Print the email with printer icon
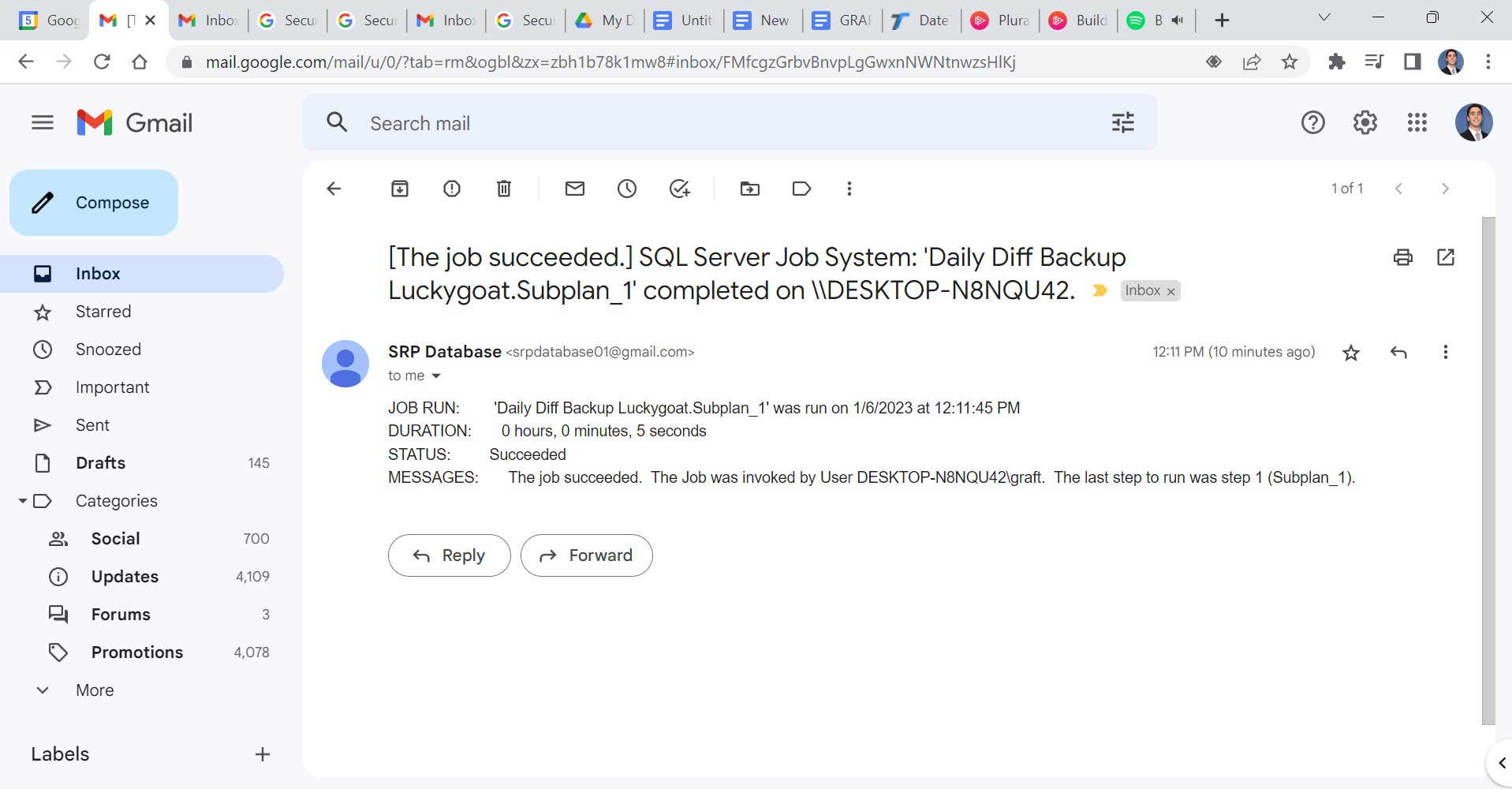 click(1402, 257)
